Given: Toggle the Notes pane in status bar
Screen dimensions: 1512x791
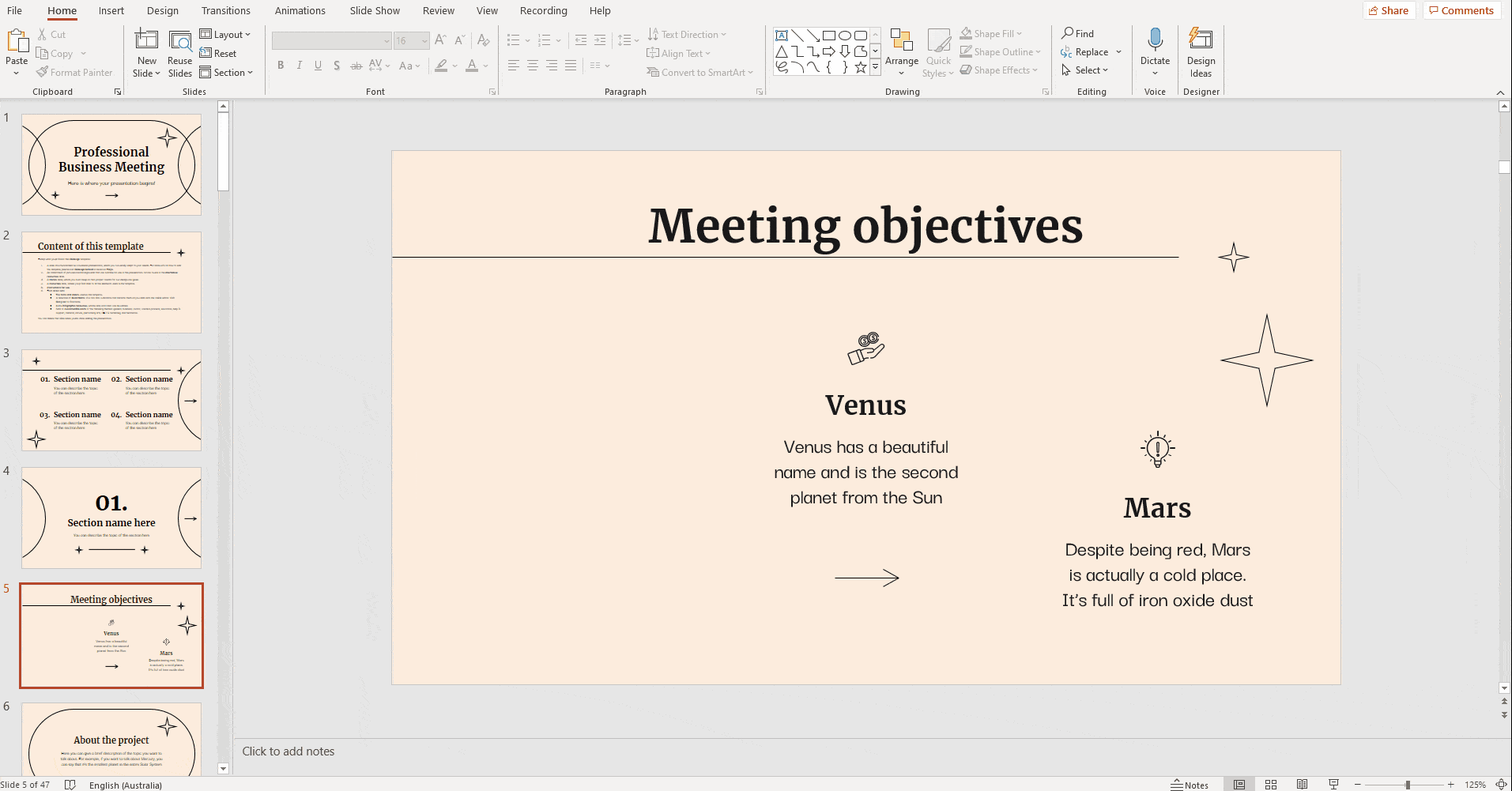Looking at the screenshot, I should (x=1190, y=785).
